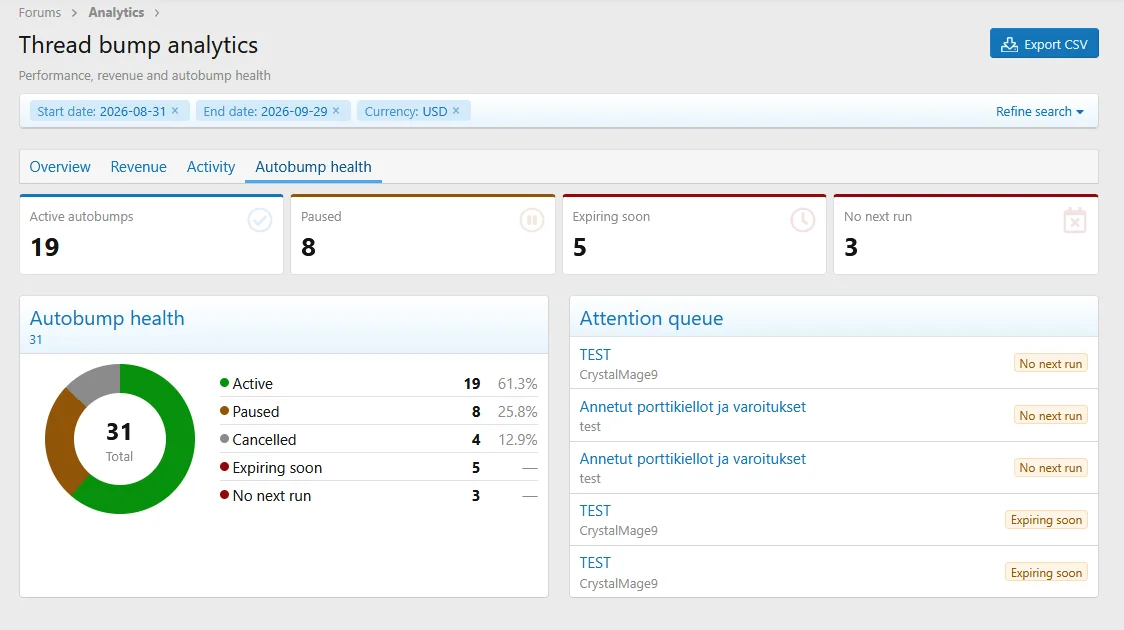Remove the Currency USD filter chip
This screenshot has width=1124, height=630.
tap(456, 110)
